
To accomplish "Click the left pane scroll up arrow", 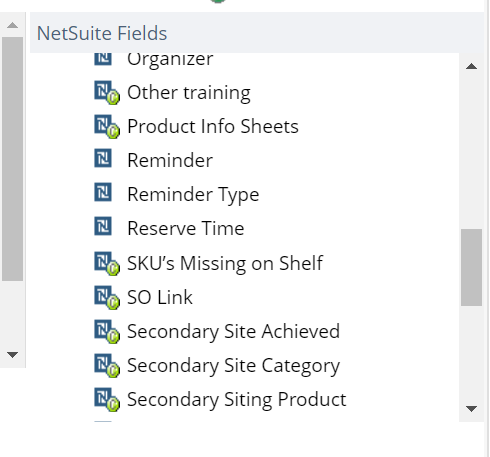I will (x=12, y=25).
